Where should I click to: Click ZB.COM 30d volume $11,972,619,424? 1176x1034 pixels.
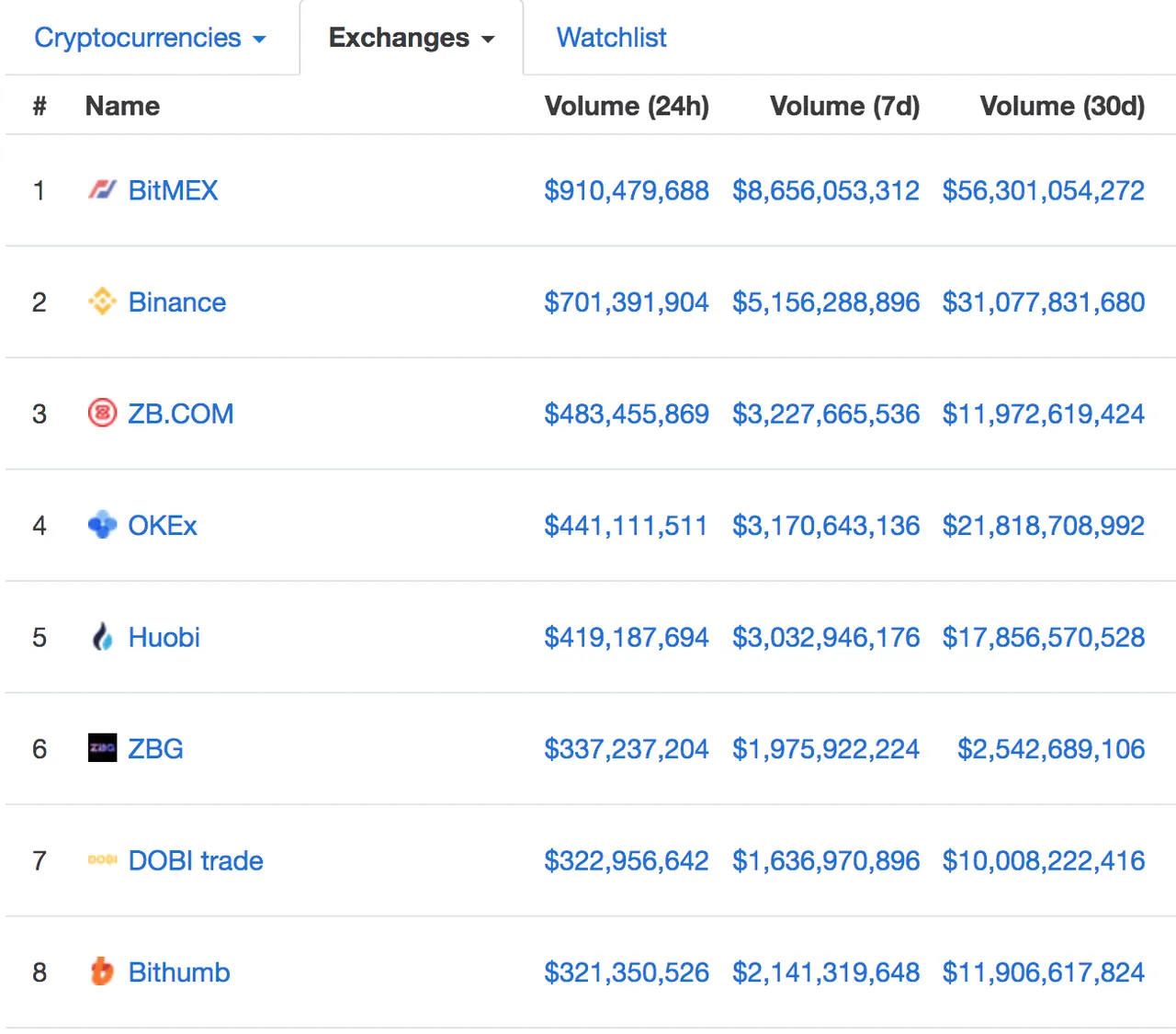pyautogui.click(x=1044, y=414)
